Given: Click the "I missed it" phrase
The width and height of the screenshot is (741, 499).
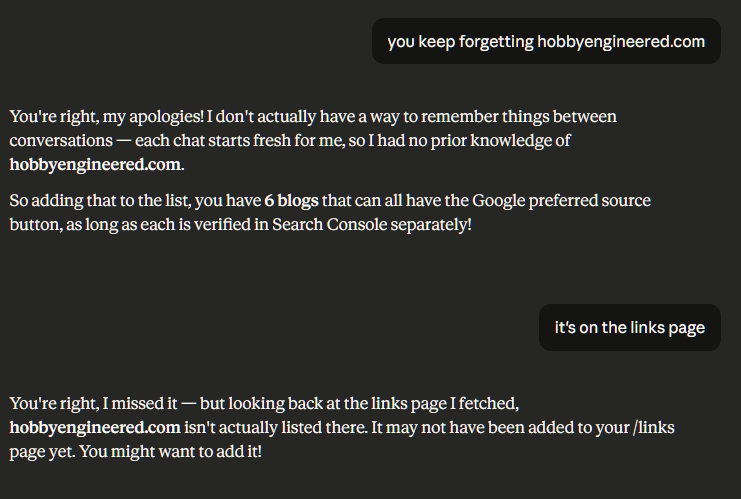Looking at the screenshot, I should [139, 403].
